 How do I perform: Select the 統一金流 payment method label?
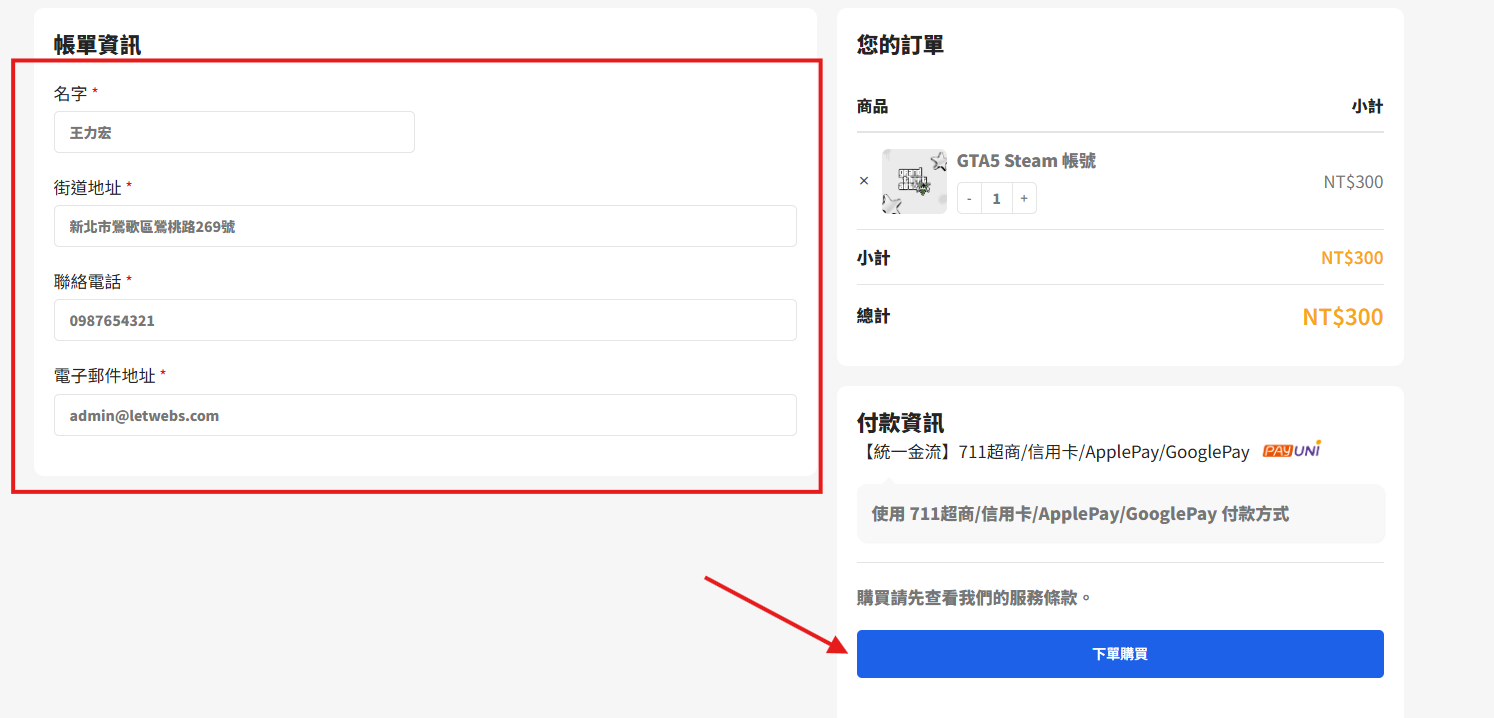point(1053,452)
